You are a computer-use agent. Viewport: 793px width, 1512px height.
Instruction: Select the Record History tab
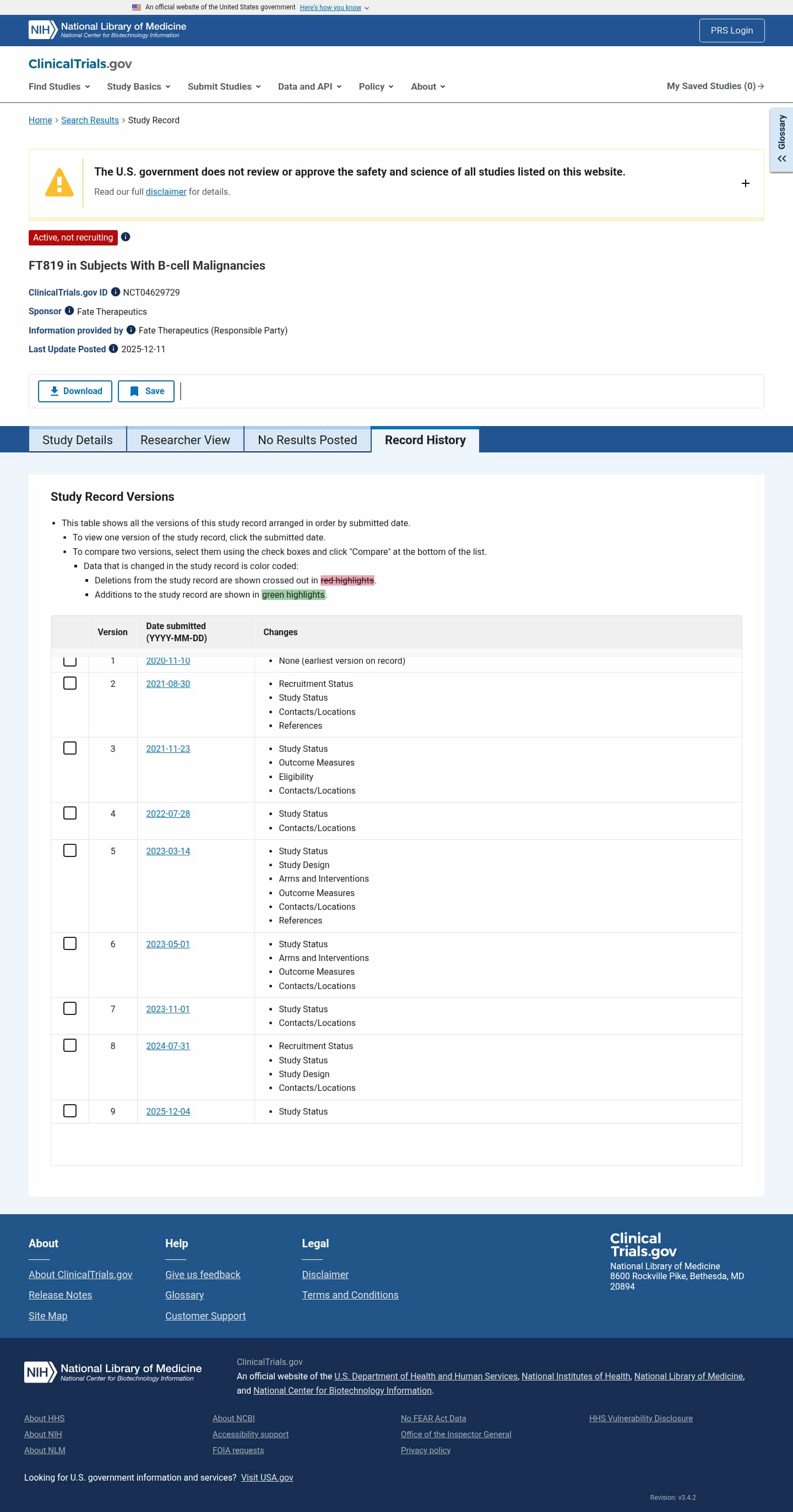425,440
